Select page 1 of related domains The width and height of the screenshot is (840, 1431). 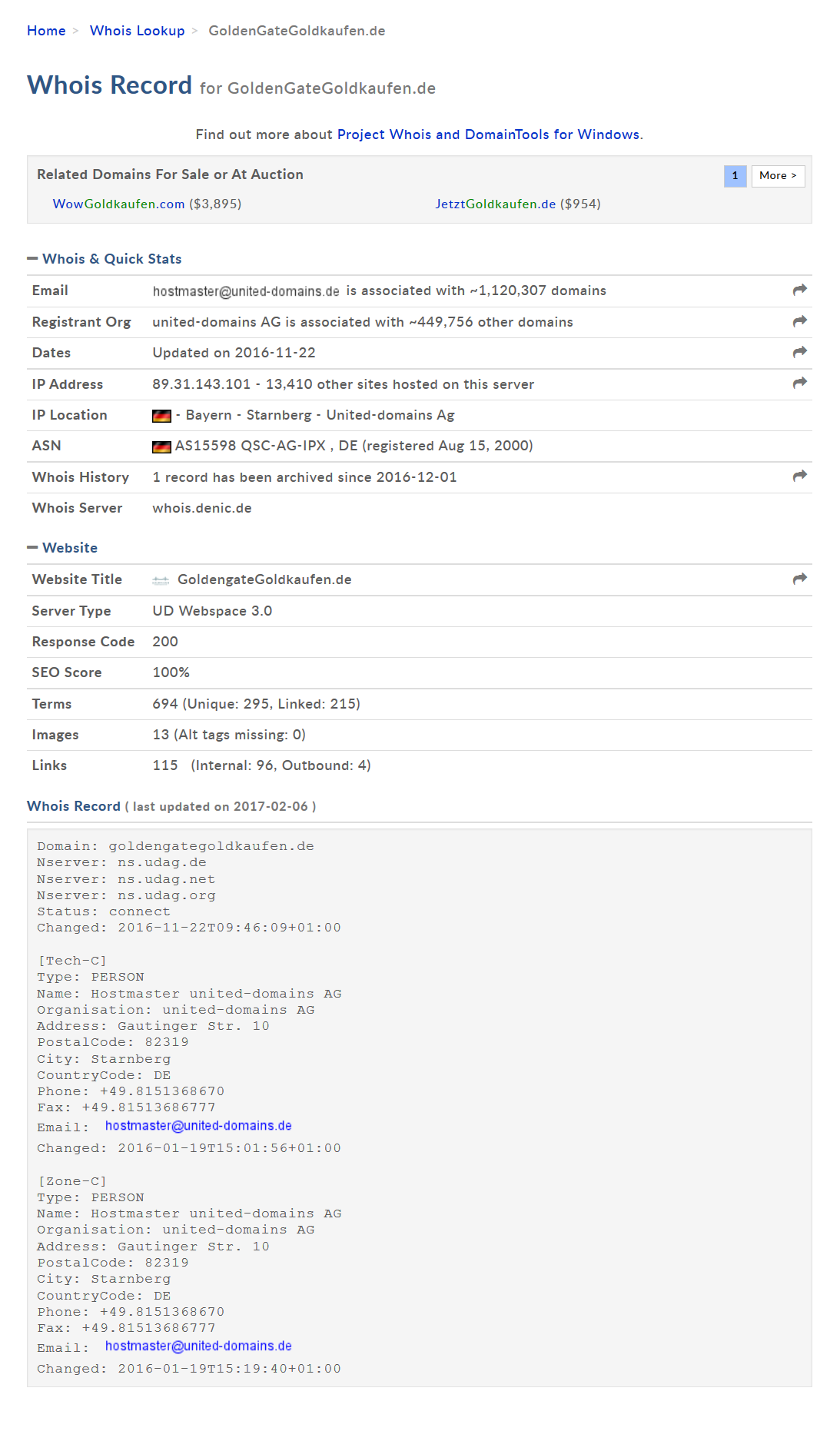point(735,176)
